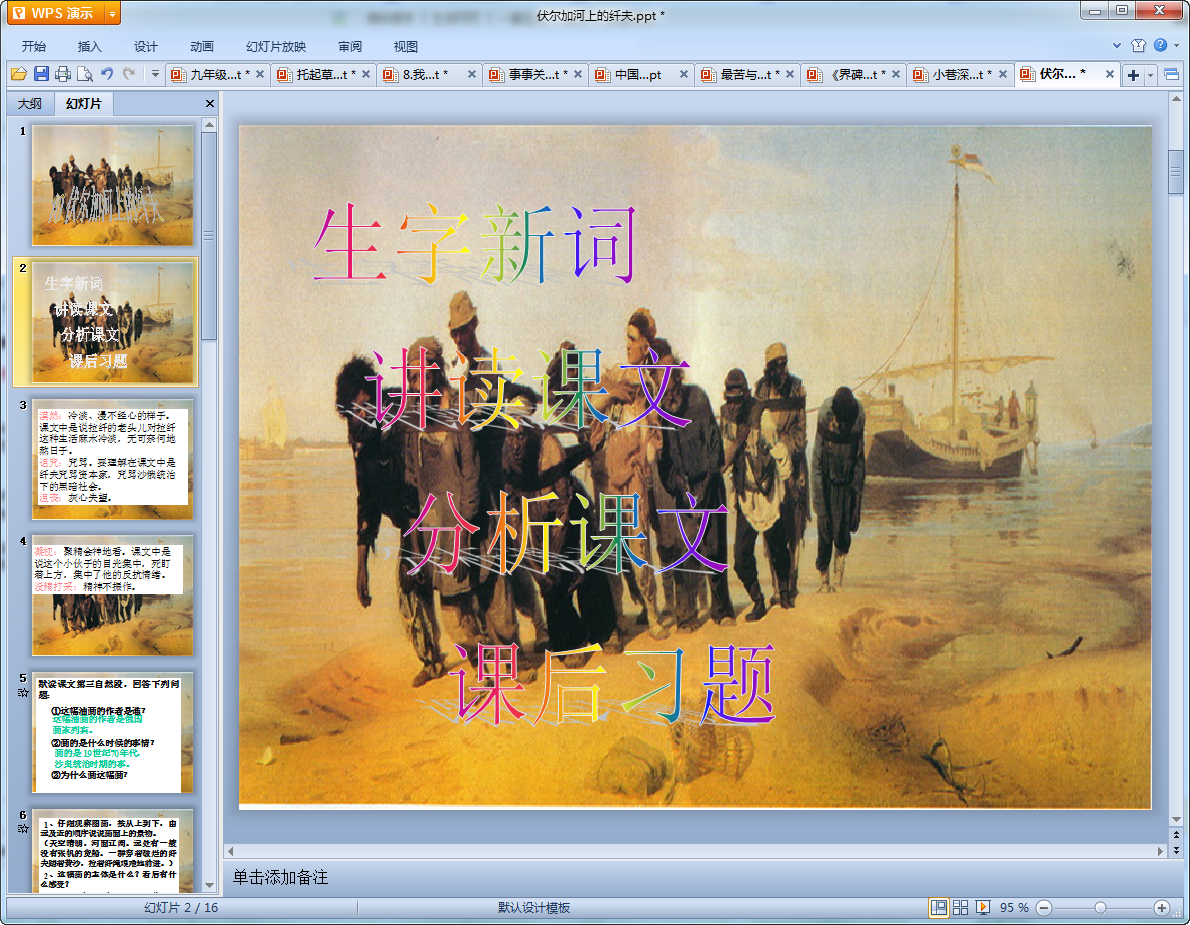This screenshot has width=1190, height=925.
Task: Close the 《界碑 document tab
Action: 896,74
